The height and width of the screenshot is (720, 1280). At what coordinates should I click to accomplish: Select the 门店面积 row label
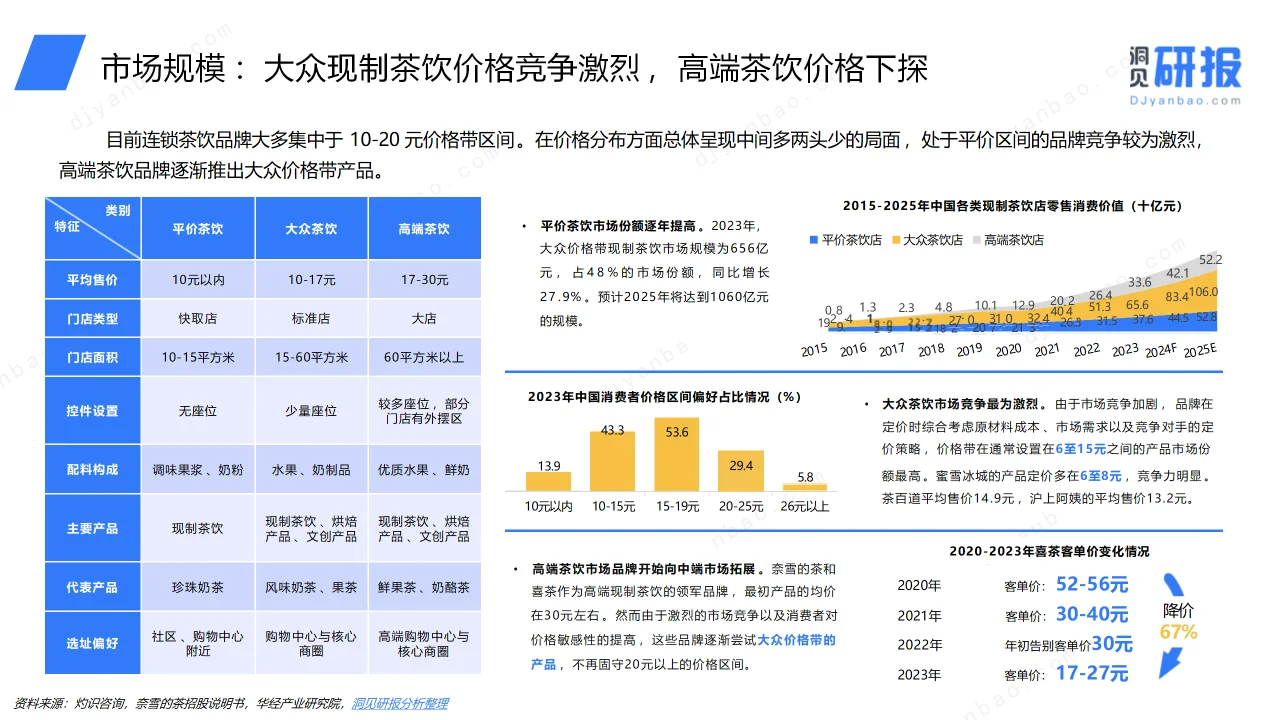(93, 357)
